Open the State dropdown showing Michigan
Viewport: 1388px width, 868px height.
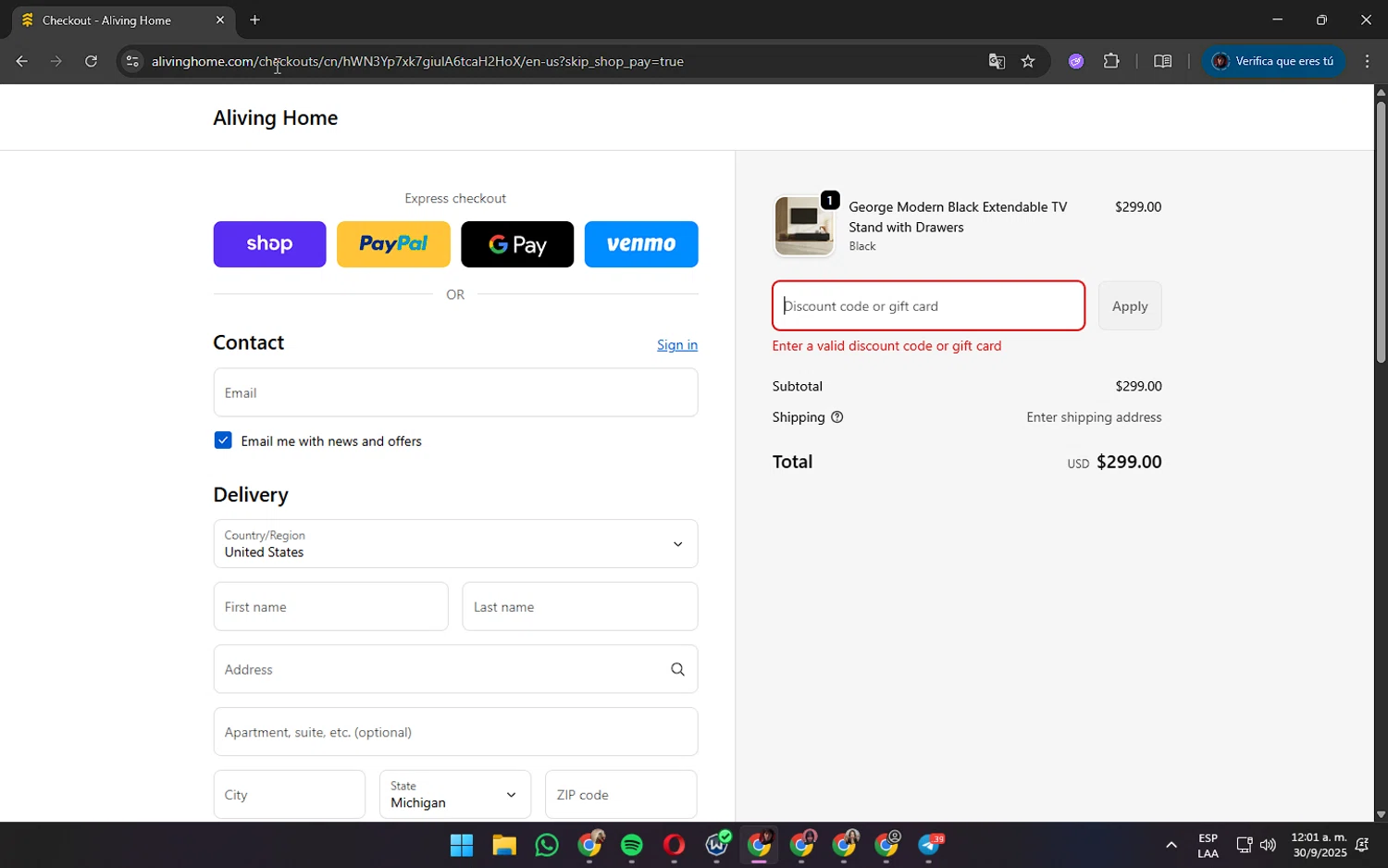455,795
